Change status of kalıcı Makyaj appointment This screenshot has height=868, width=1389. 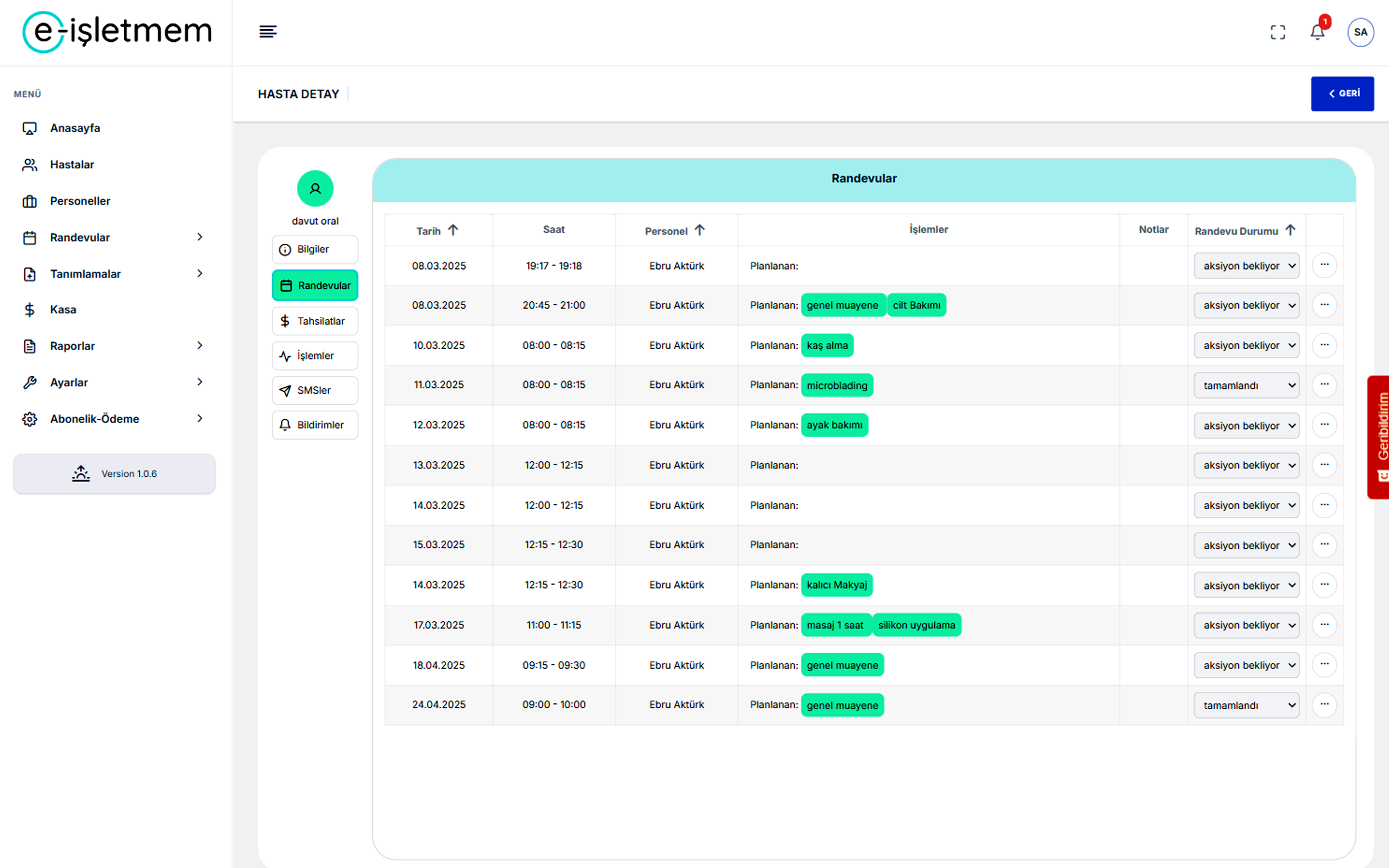1246,585
